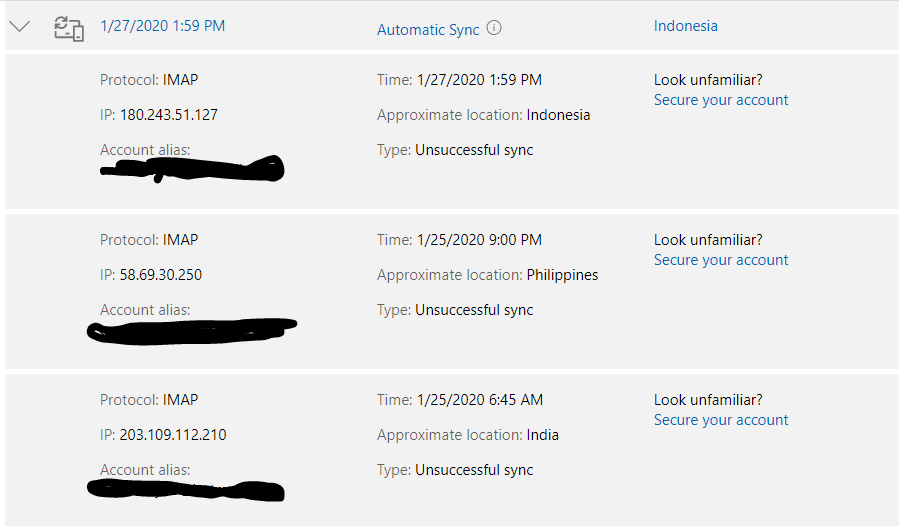Image resolution: width=899 pixels, height=526 pixels.
Task: Secure your account for Indonesia attempt
Action: [721, 100]
